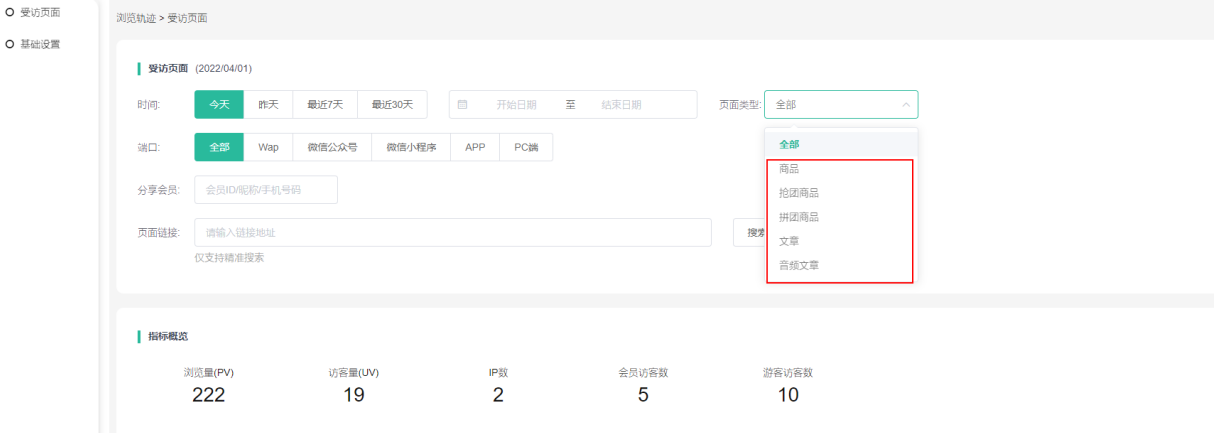Filter by 微信公众号 port
Screen dimensions: 1214x433
[x=332, y=147]
